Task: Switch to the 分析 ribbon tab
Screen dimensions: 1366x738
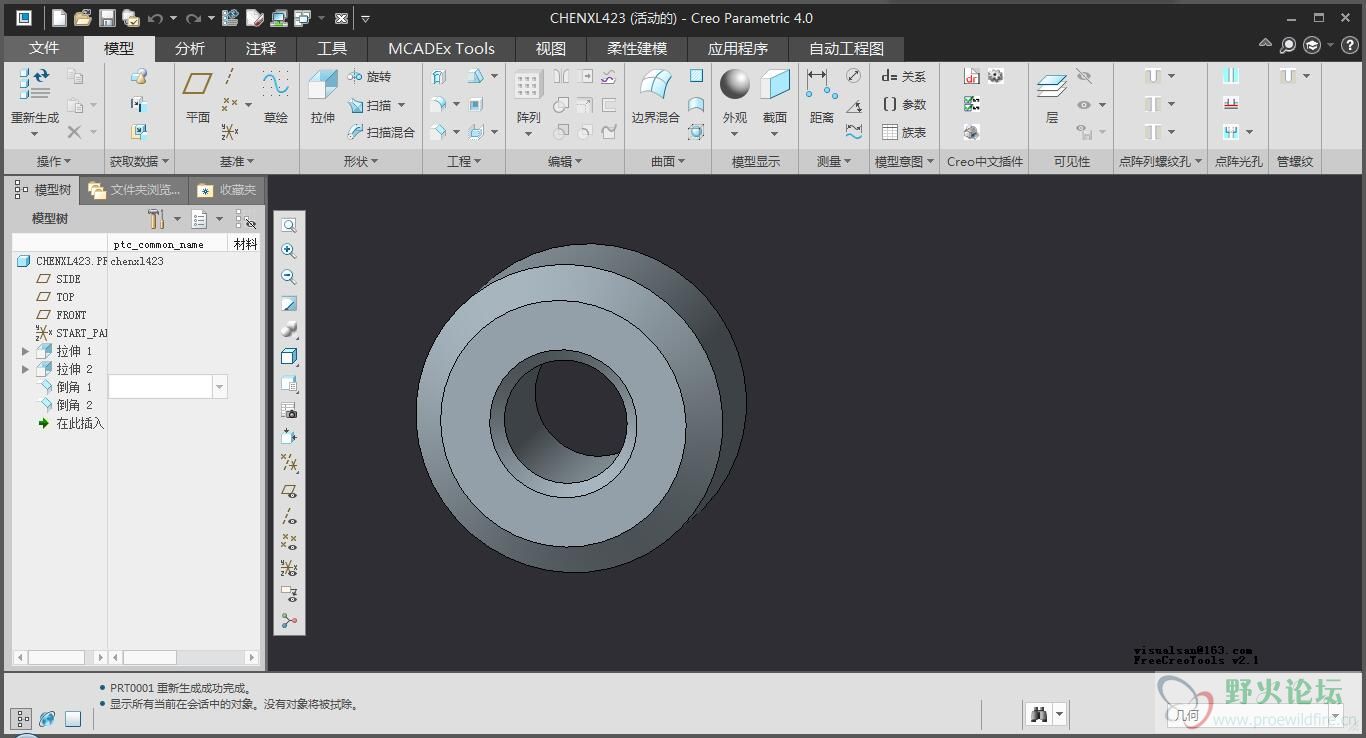Action: (x=189, y=48)
